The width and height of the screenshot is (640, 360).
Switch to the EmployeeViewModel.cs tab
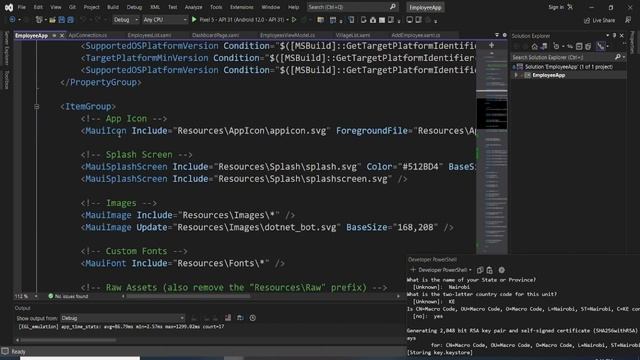(x=287, y=36)
